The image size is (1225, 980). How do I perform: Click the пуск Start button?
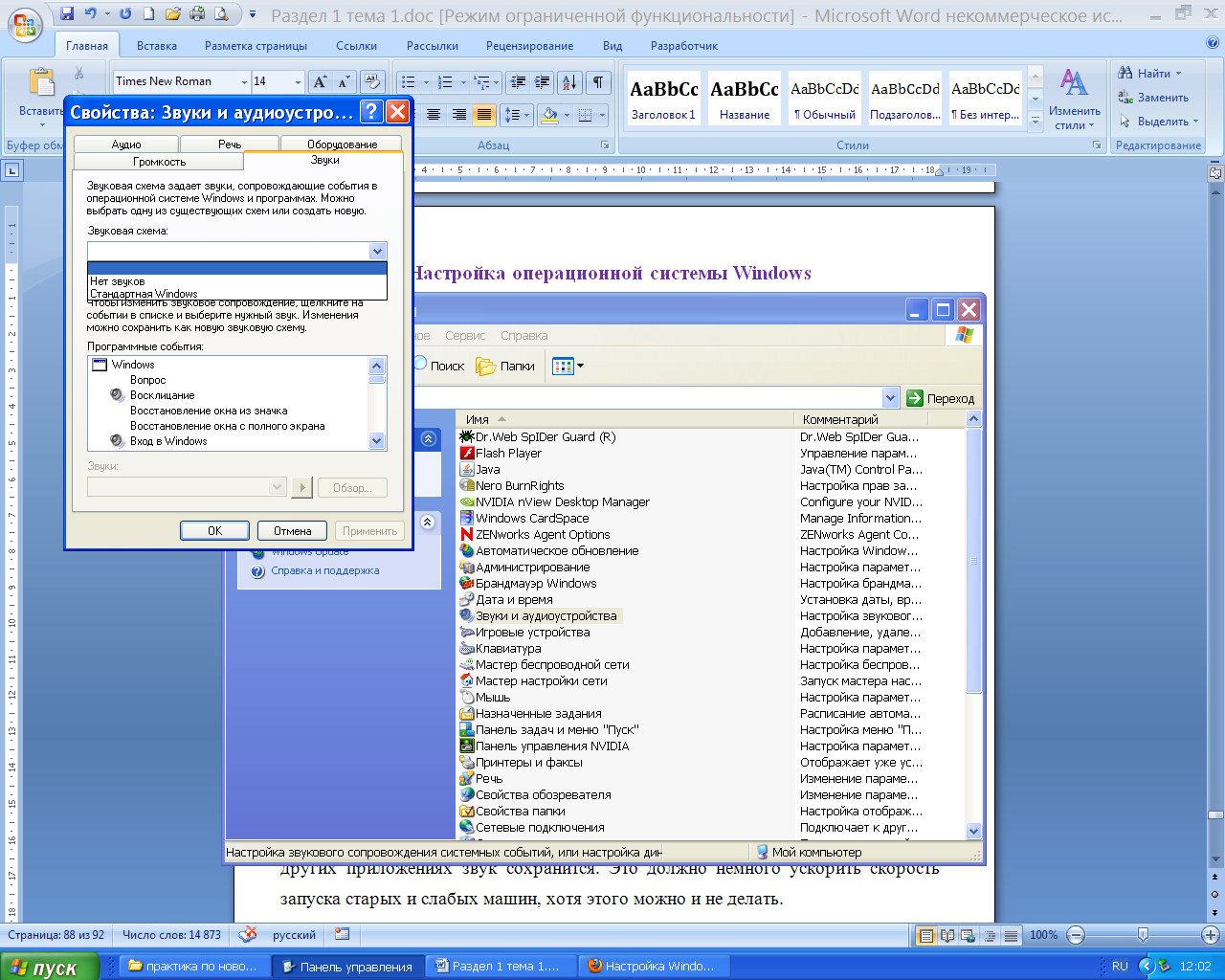point(50,967)
